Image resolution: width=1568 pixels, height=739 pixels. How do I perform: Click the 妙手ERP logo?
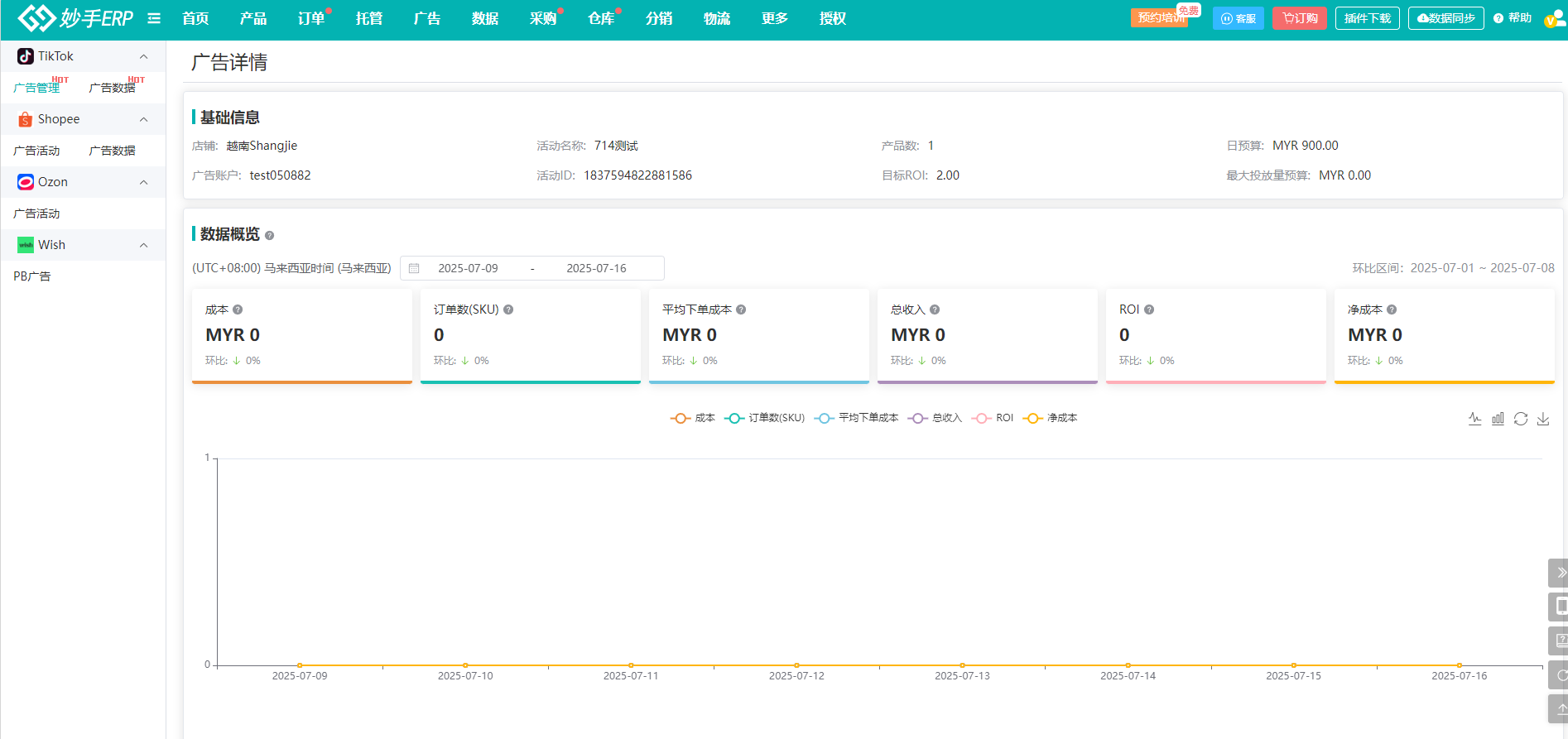tap(75, 17)
